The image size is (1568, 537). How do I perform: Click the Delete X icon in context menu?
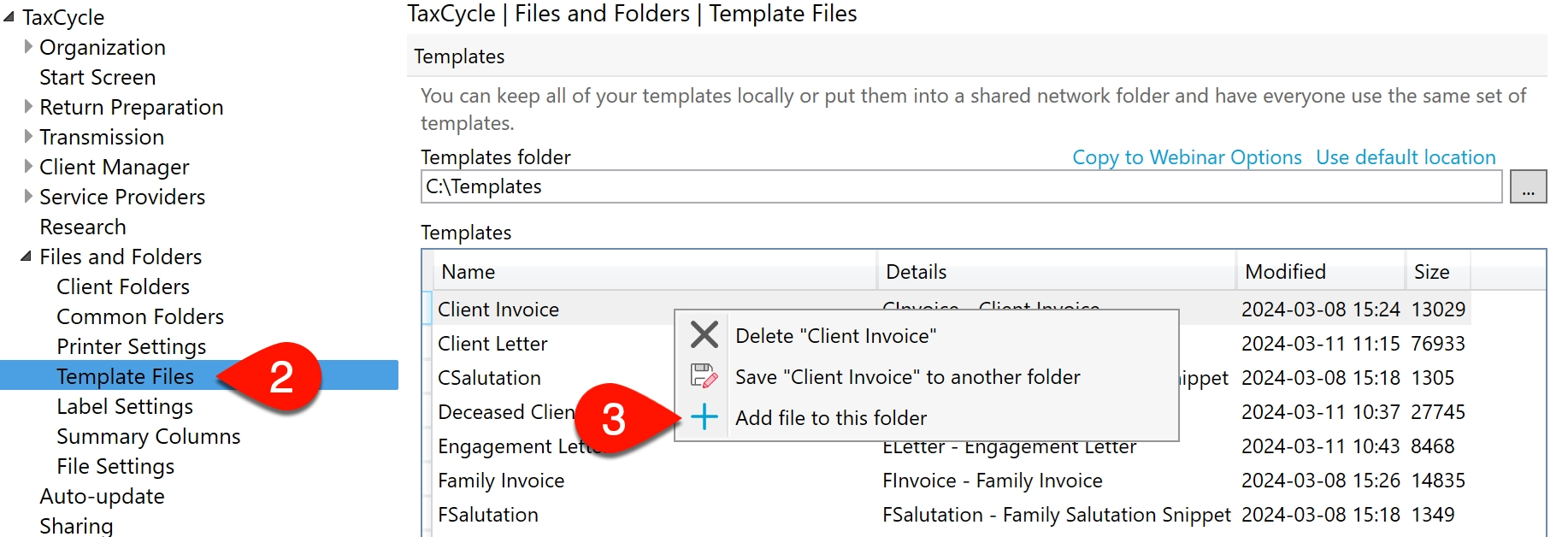(x=704, y=334)
